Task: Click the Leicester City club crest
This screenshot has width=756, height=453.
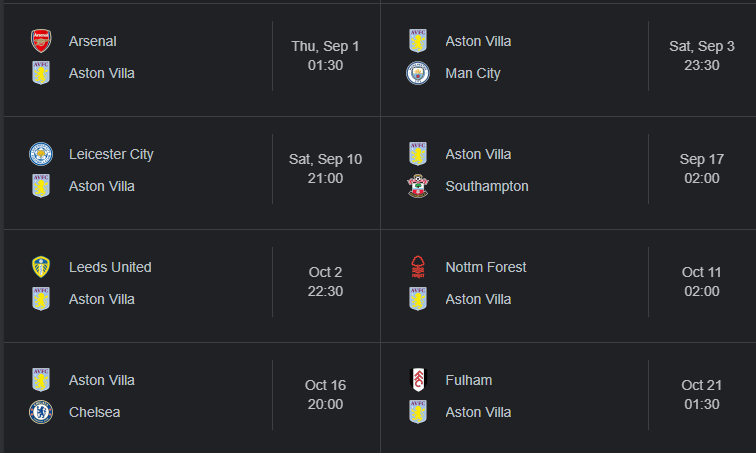Action: point(41,154)
